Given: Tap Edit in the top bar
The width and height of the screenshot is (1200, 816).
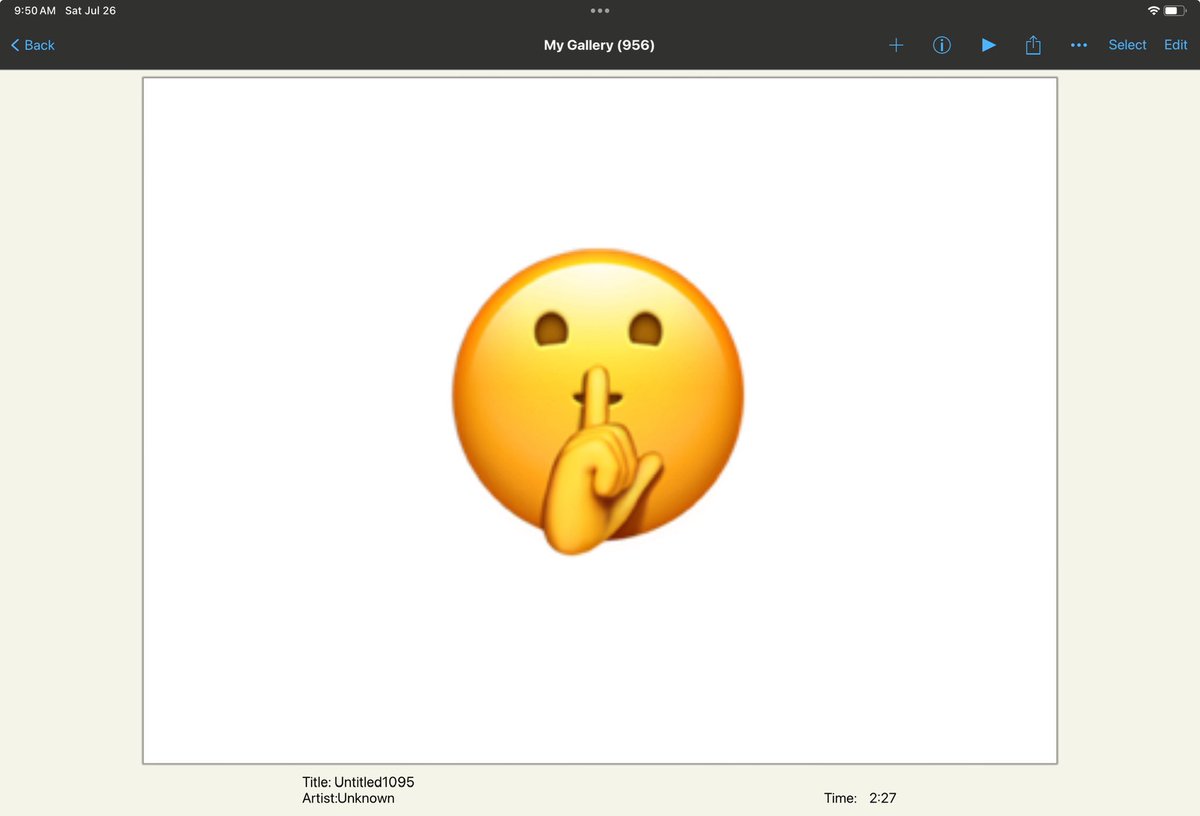Looking at the screenshot, I should [x=1175, y=45].
